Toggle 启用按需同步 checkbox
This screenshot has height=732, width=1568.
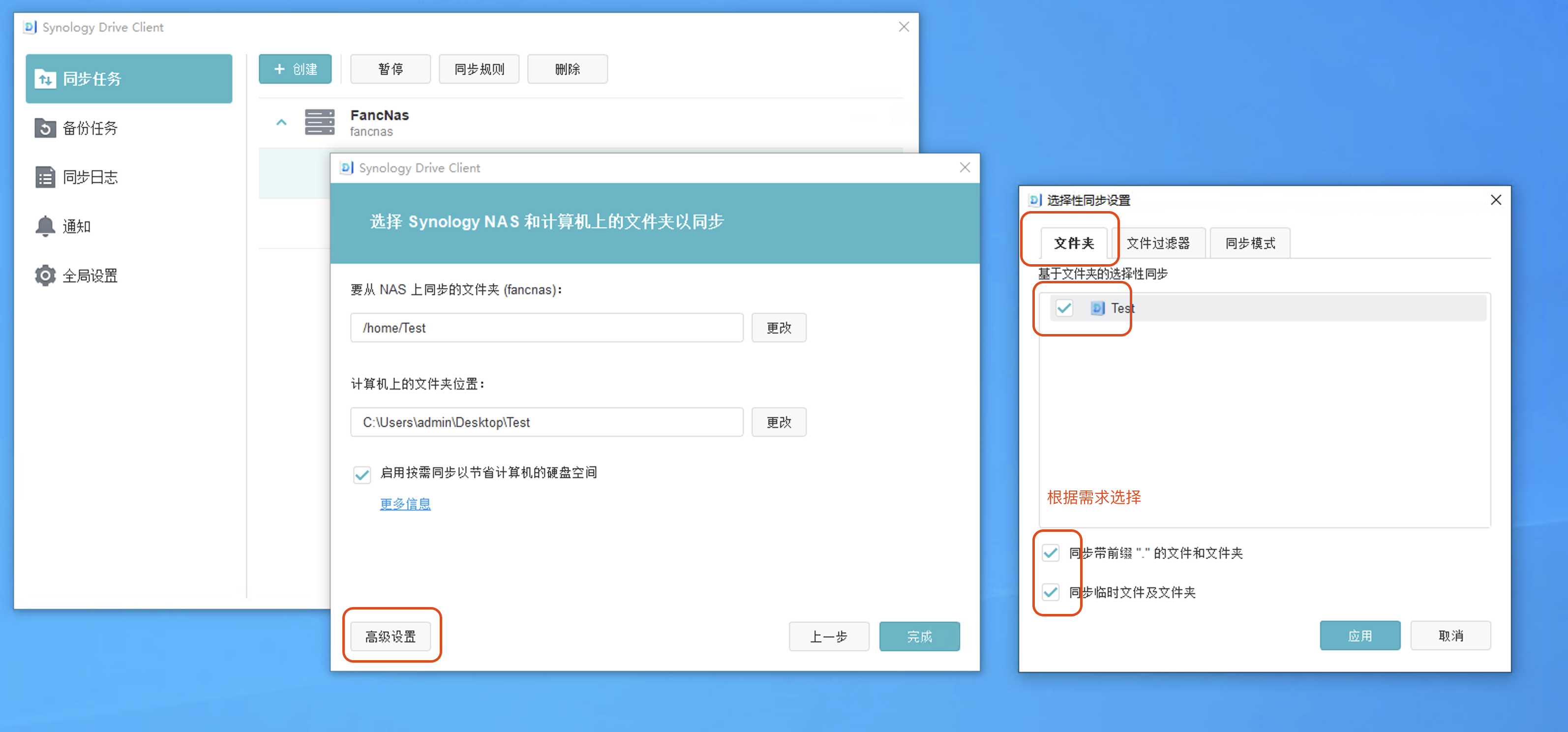(x=362, y=474)
